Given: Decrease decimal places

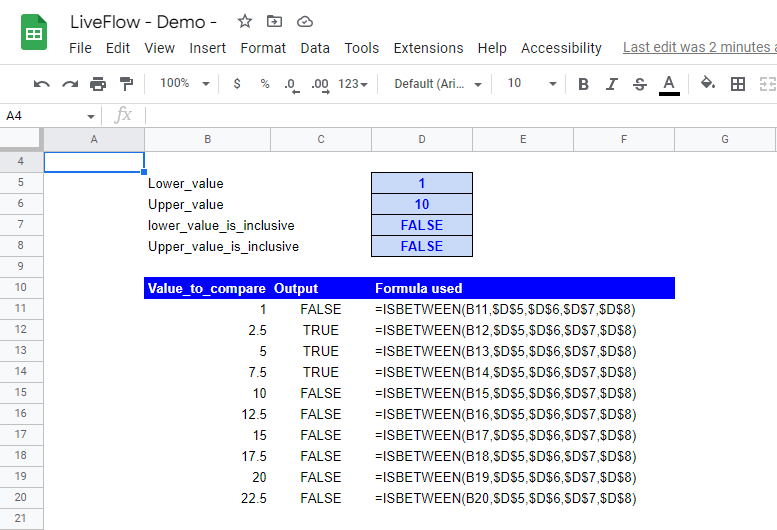Looking at the screenshot, I should [x=292, y=85].
